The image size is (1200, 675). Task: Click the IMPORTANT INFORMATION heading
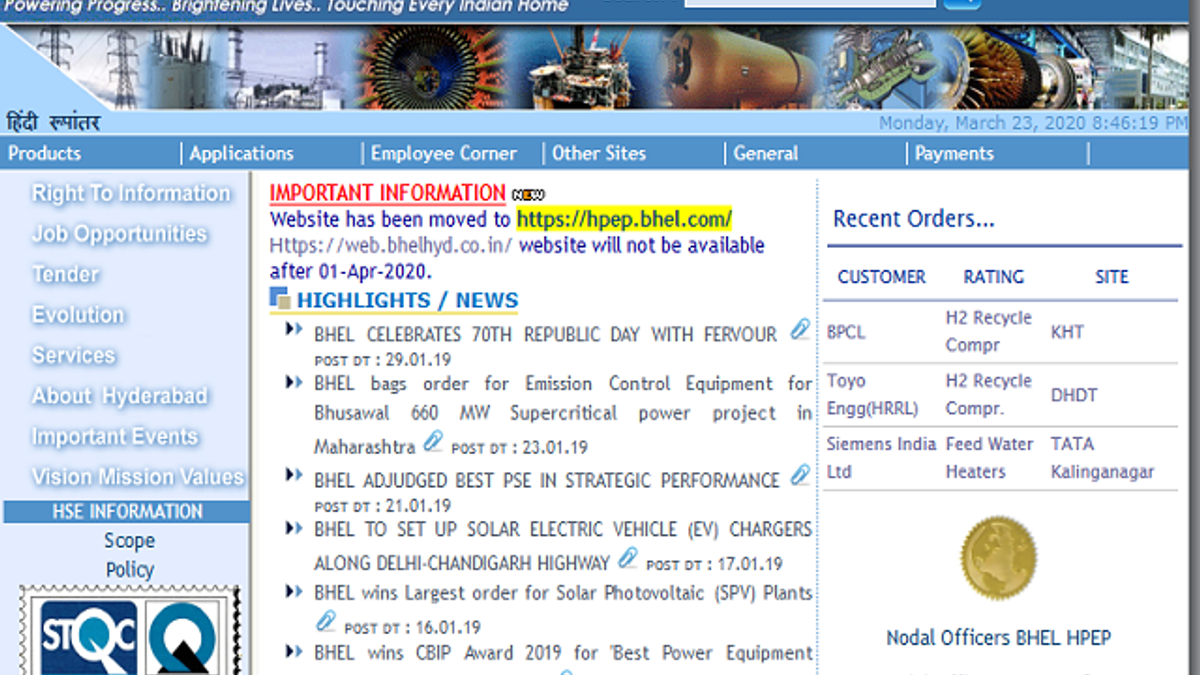(388, 193)
